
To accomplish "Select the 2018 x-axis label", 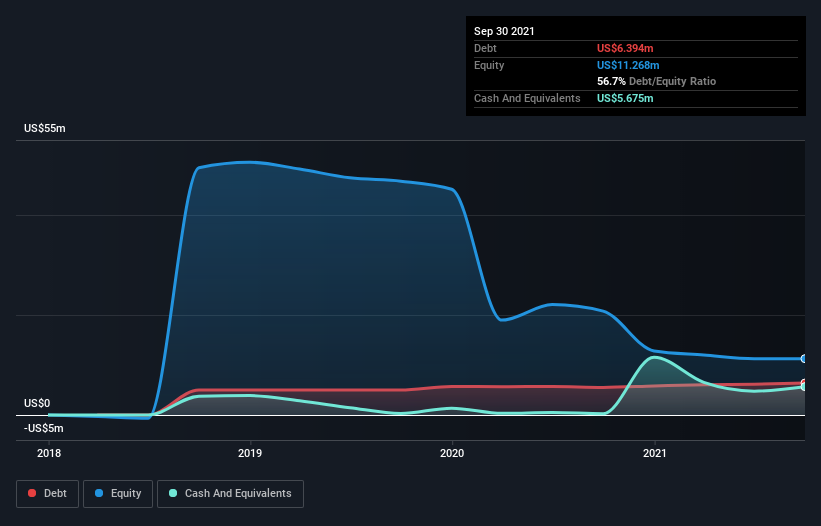I will click(49, 453).
